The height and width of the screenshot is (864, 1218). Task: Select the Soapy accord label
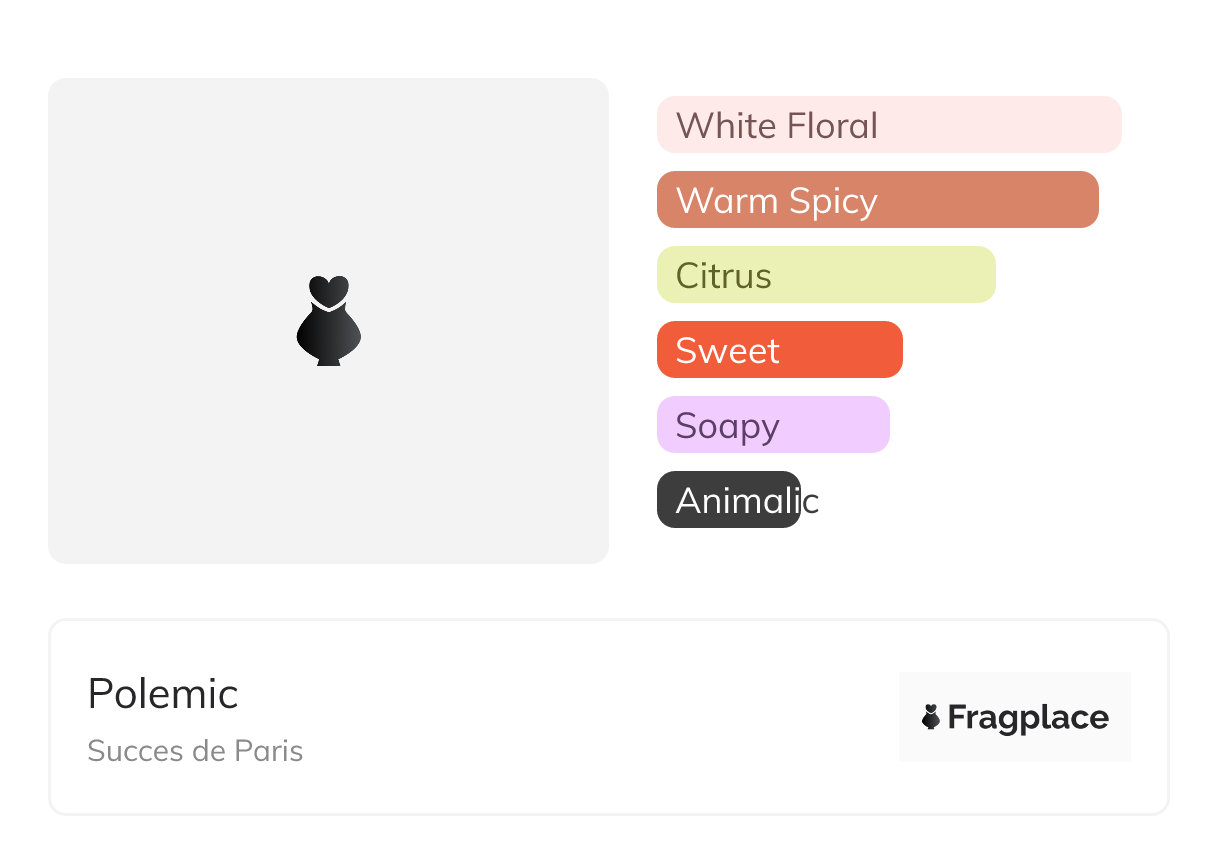point(728,426)
